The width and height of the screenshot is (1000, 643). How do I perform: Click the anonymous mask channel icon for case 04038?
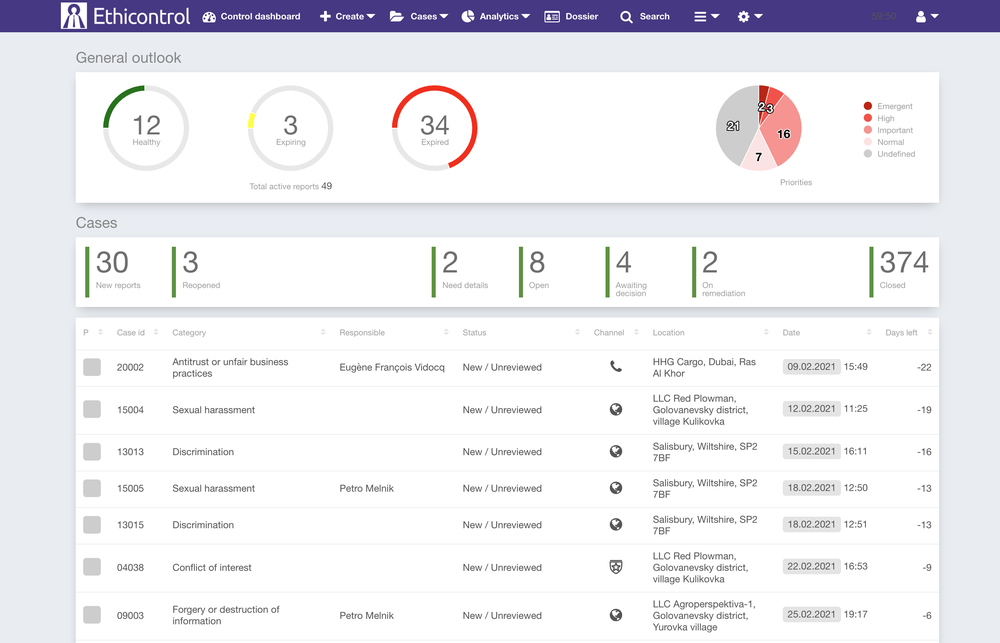point(617,566)
